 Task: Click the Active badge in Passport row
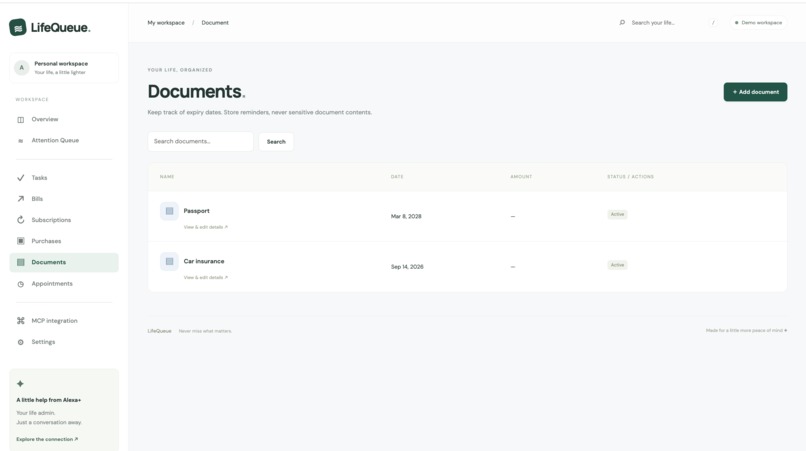[617, 214]
